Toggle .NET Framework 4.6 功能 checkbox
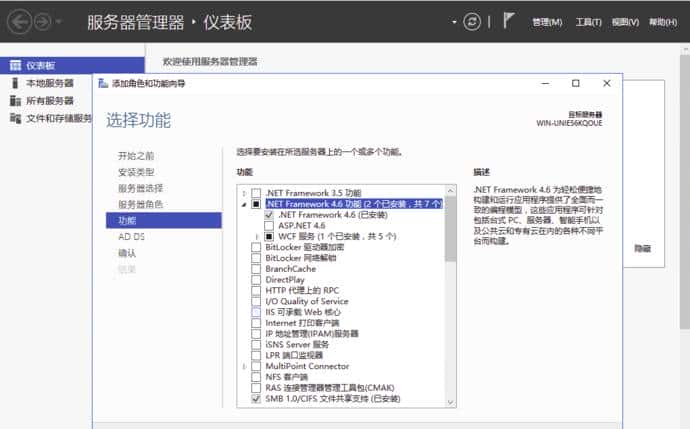Viewport: 690px width, 429px height. point(256,204)
